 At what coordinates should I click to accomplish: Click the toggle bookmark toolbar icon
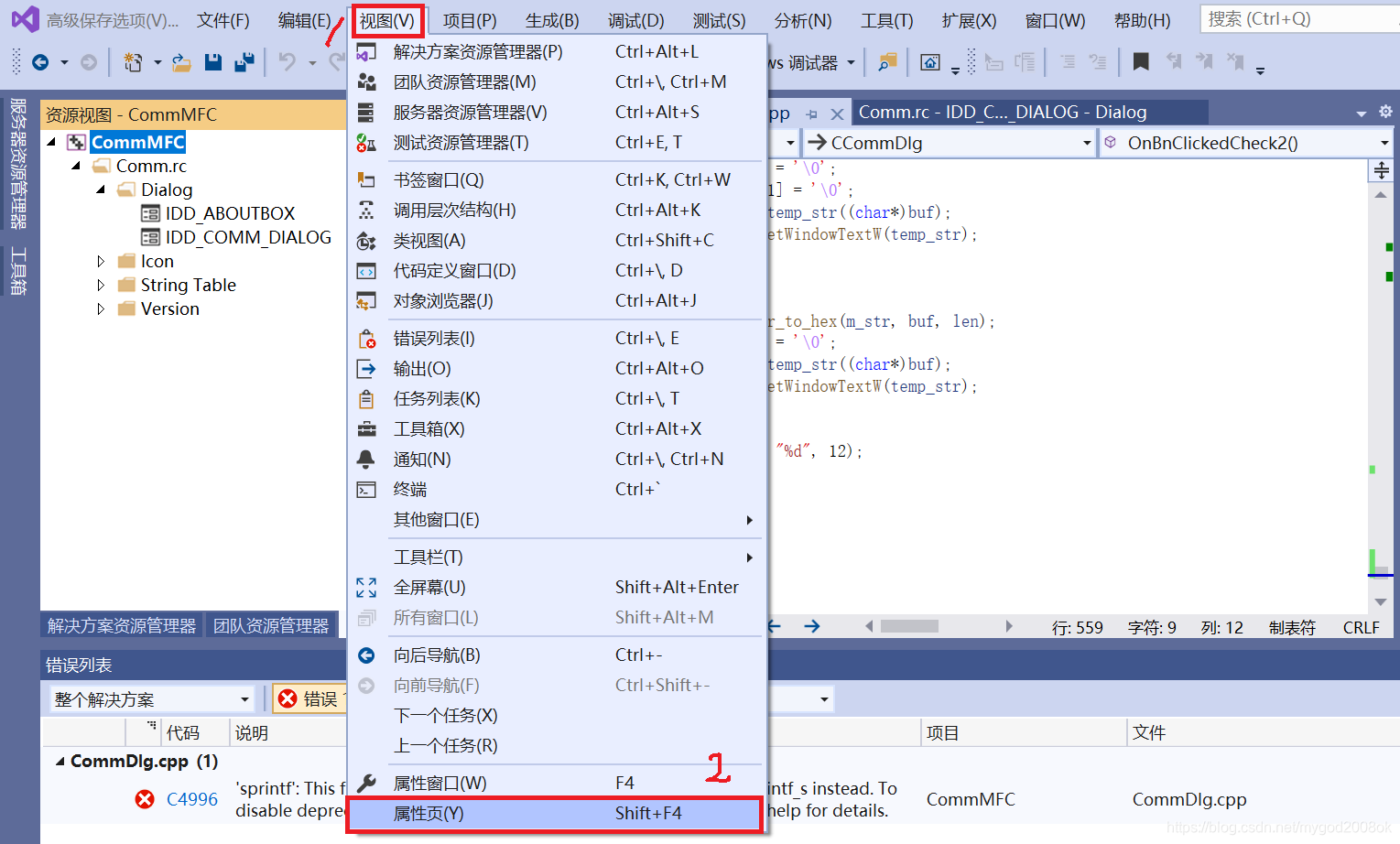tap(1141, 62)
